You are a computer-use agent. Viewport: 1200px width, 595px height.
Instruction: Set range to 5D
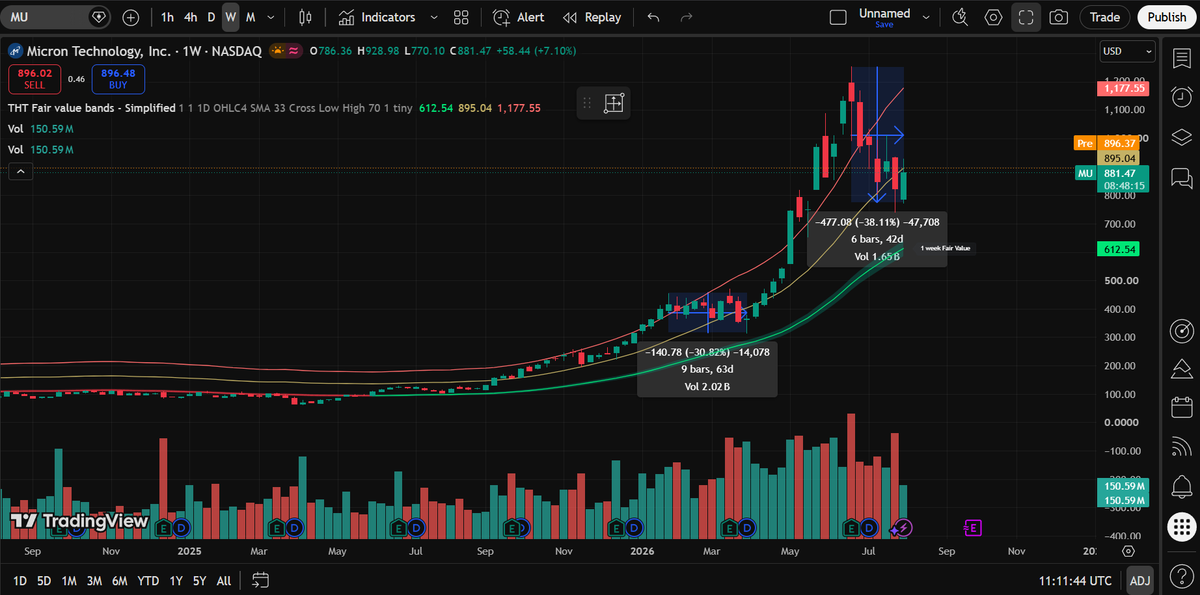44,580
